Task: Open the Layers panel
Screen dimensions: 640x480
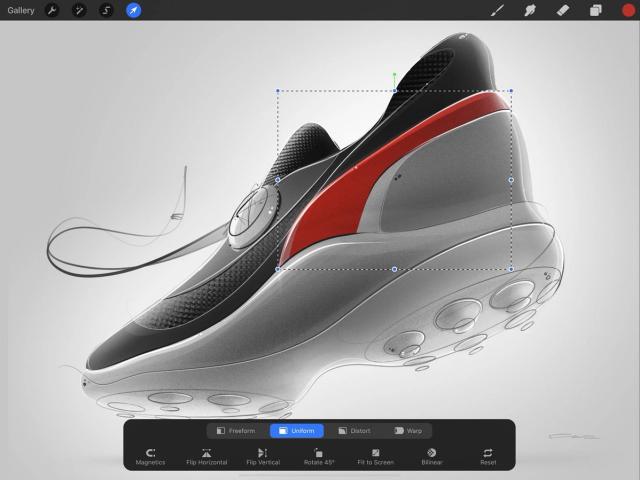Action: click(596, 10)
